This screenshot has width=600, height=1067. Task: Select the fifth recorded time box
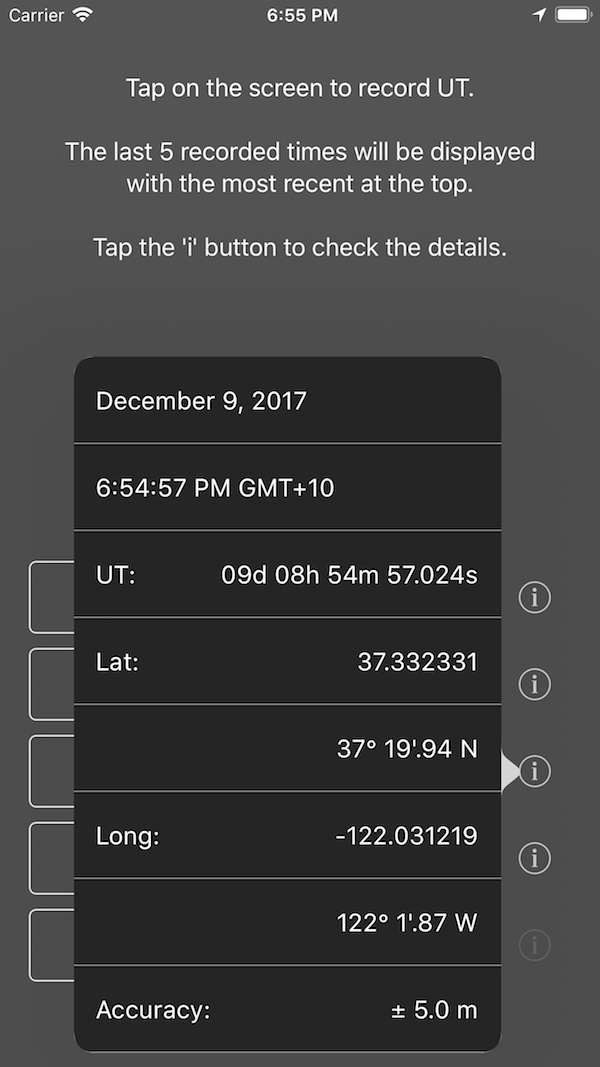(51, 945)
